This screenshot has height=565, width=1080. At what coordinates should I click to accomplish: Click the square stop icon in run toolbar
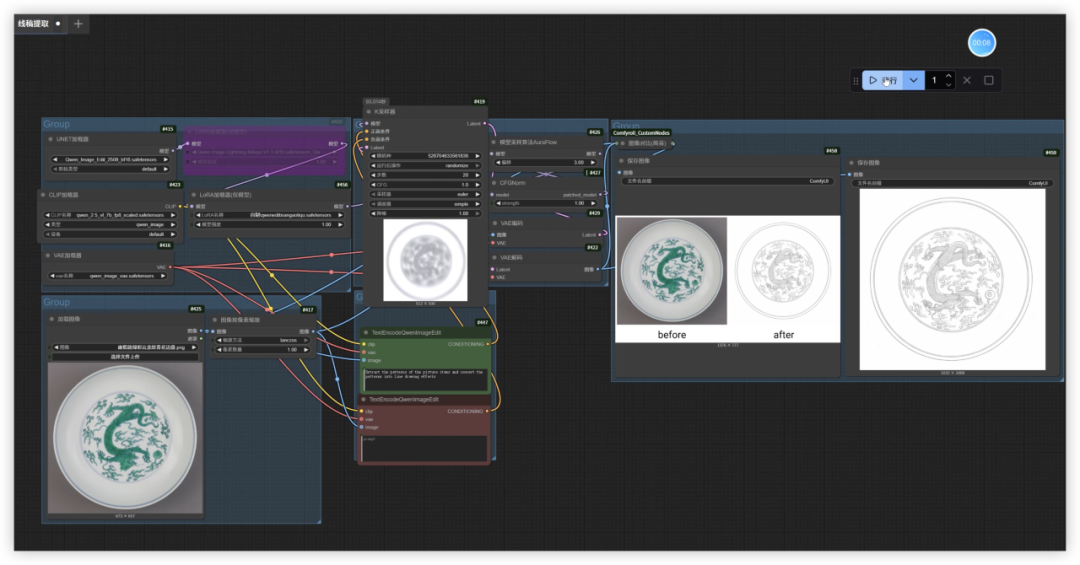click(x=989, y=80)
